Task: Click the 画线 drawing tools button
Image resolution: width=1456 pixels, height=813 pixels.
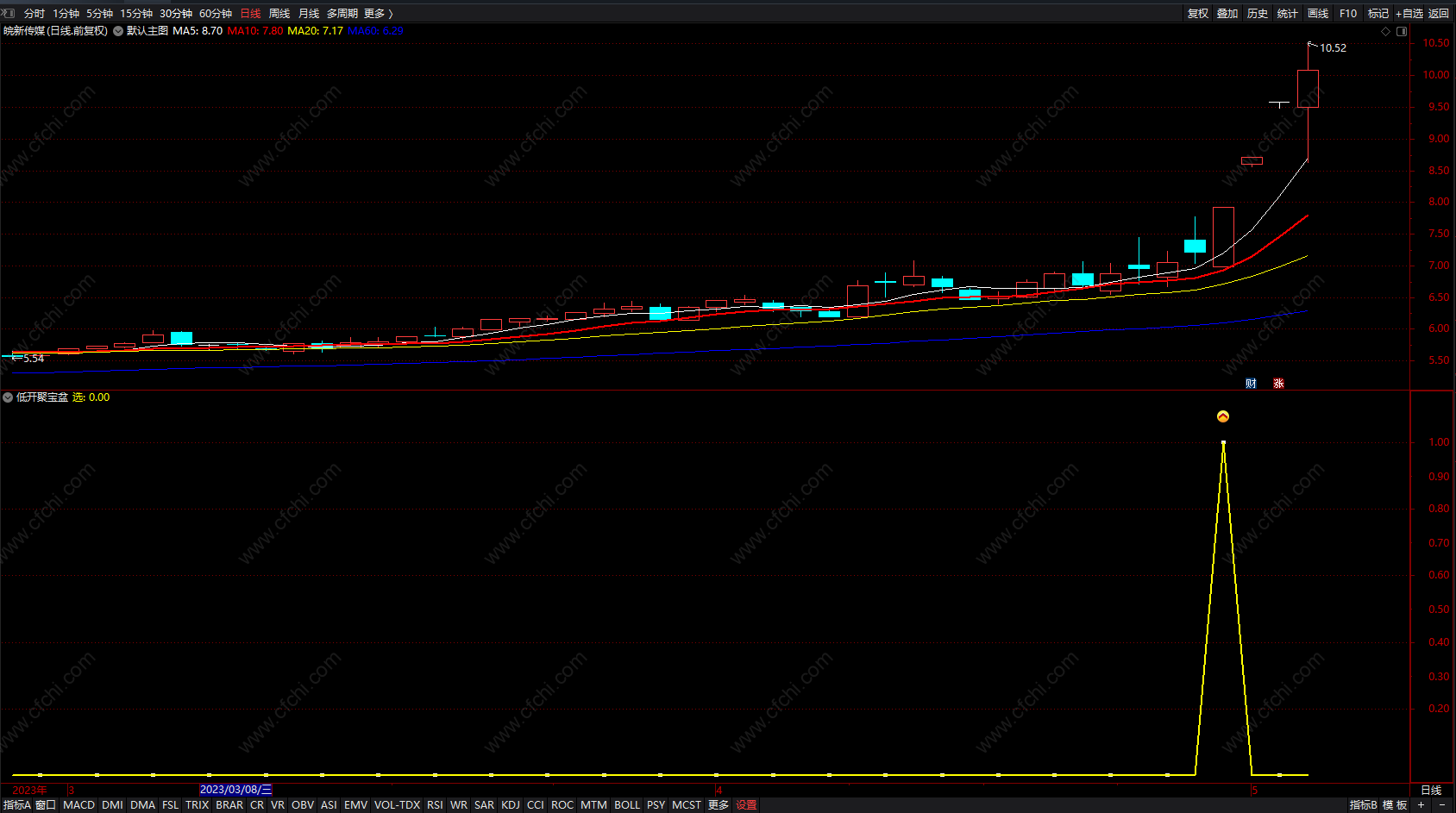Action: [x=1318, y=14]
